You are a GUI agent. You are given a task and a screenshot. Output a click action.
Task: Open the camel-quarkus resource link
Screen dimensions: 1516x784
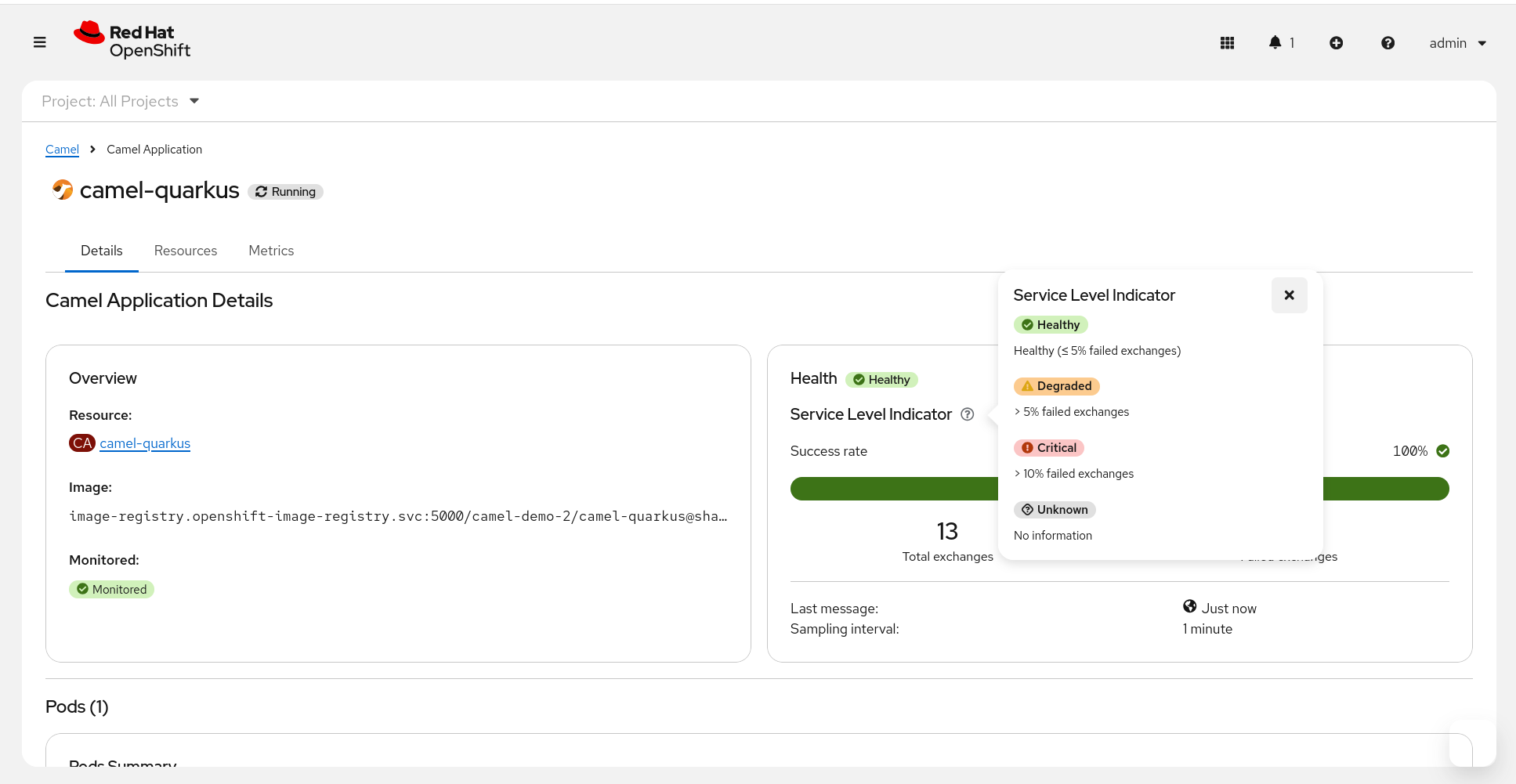click(145, 443)
